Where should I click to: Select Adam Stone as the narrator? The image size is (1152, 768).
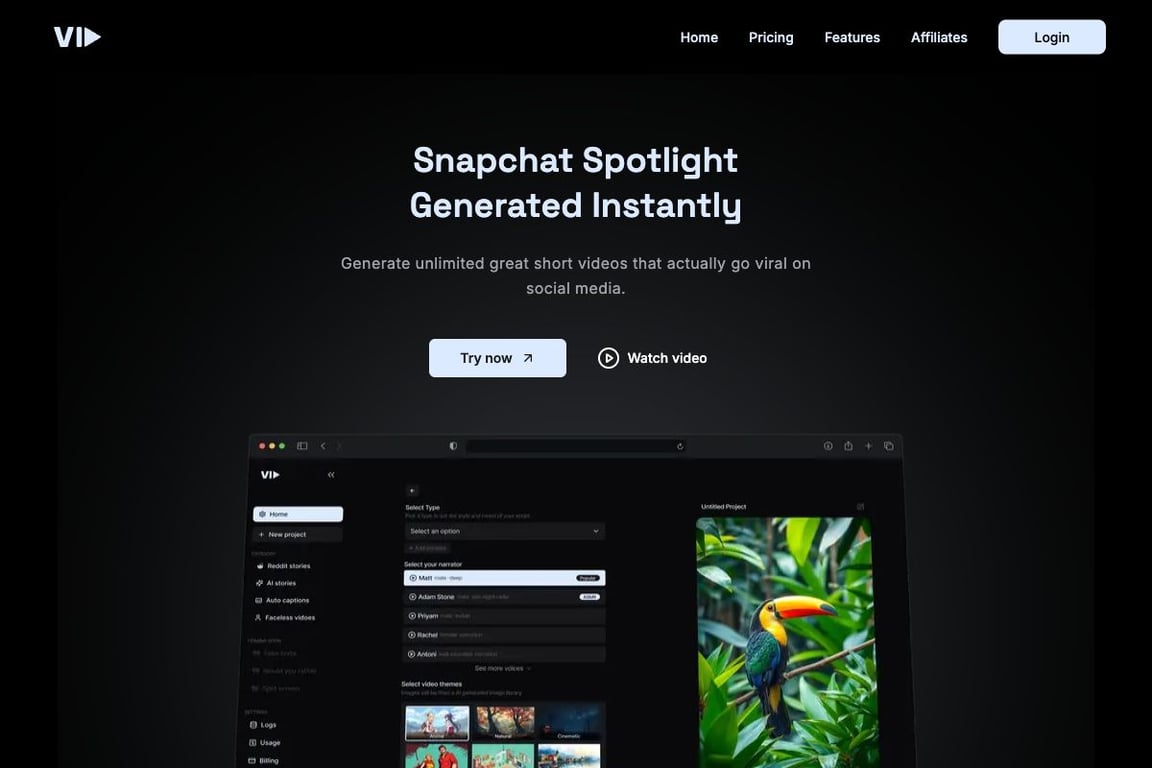504,597
